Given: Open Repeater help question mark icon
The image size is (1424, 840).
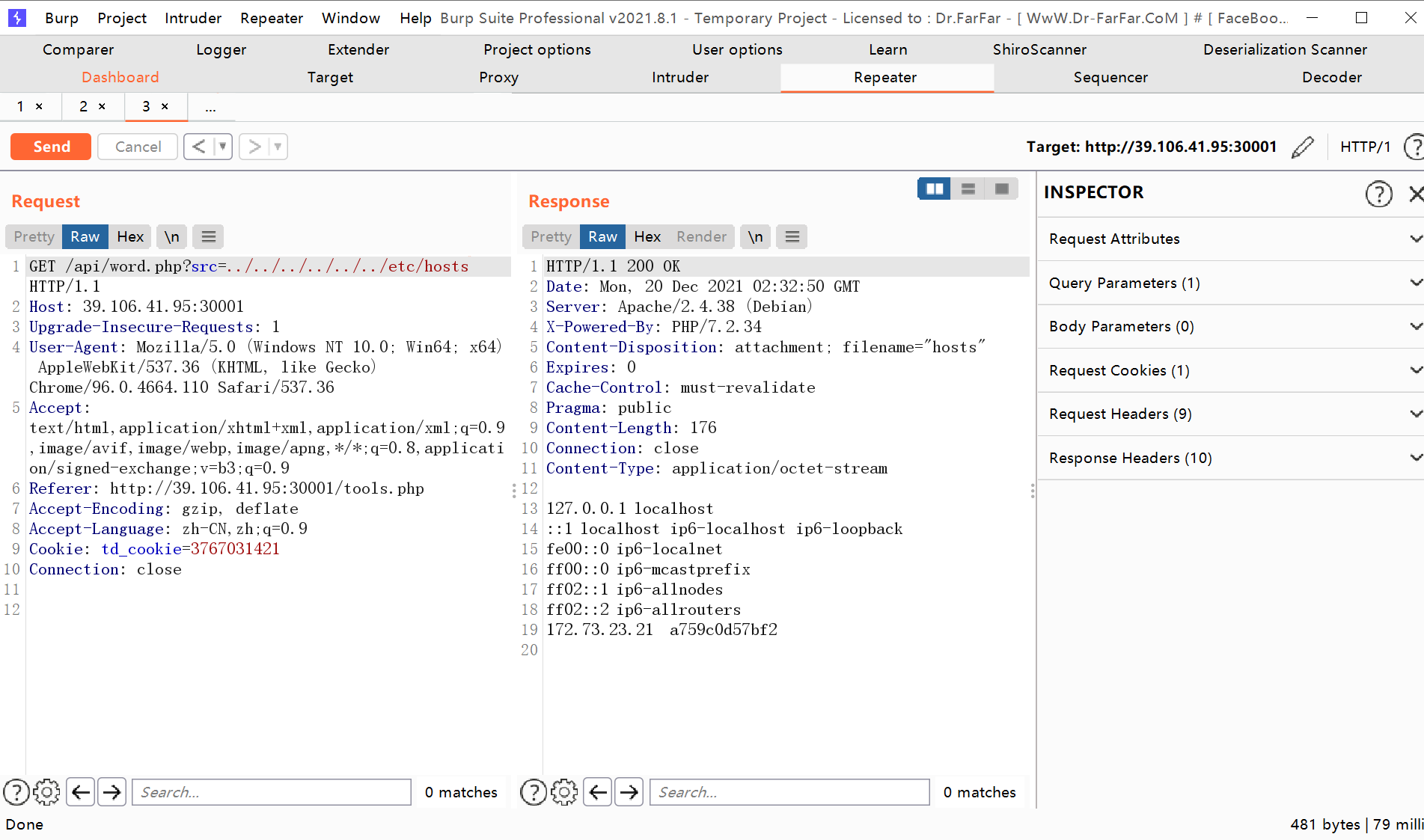Looking at the screenshot, I should point(1414,147).
